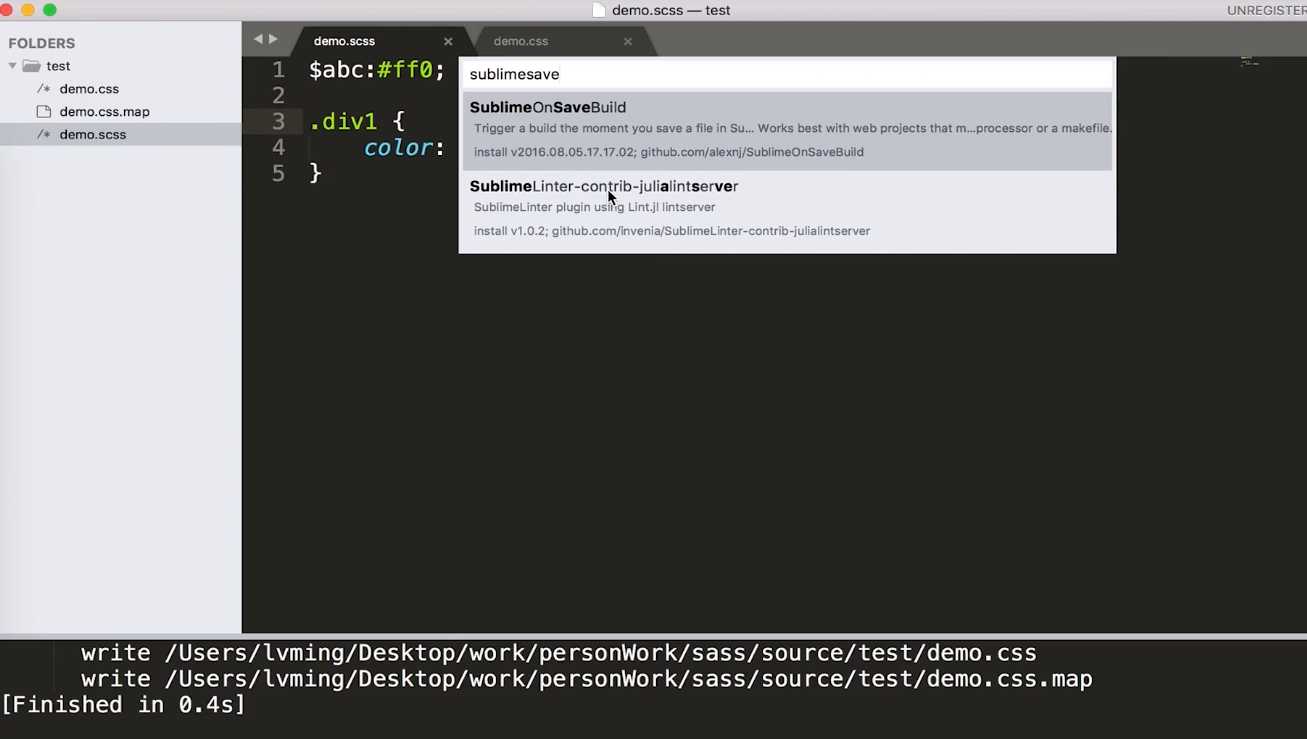
Task: Click line number 4 in gutter
Action: click(x=278, y=148)
